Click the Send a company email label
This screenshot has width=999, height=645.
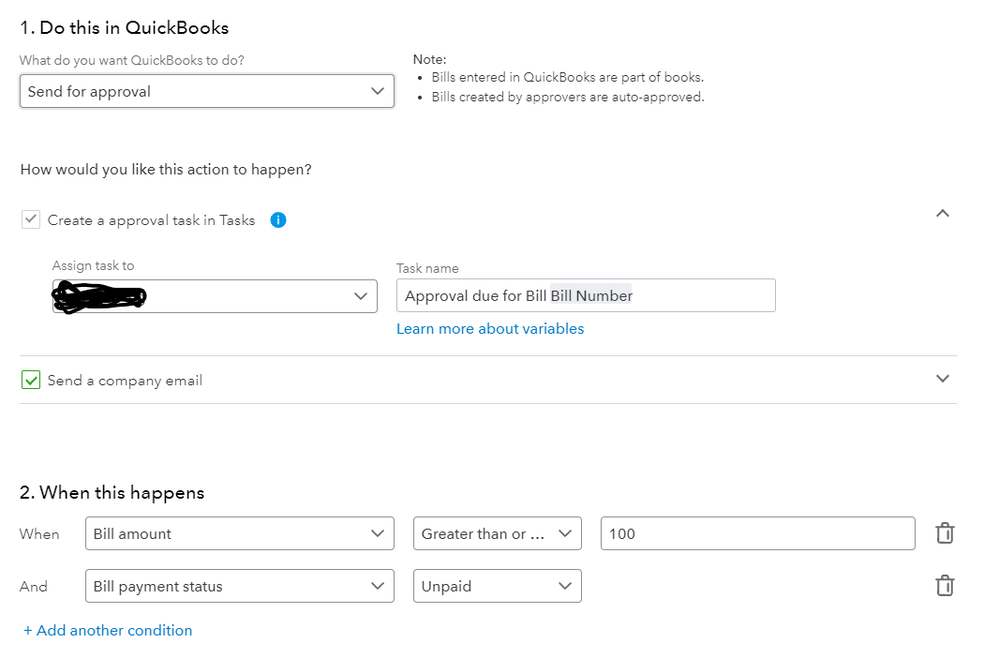point(125,381)
